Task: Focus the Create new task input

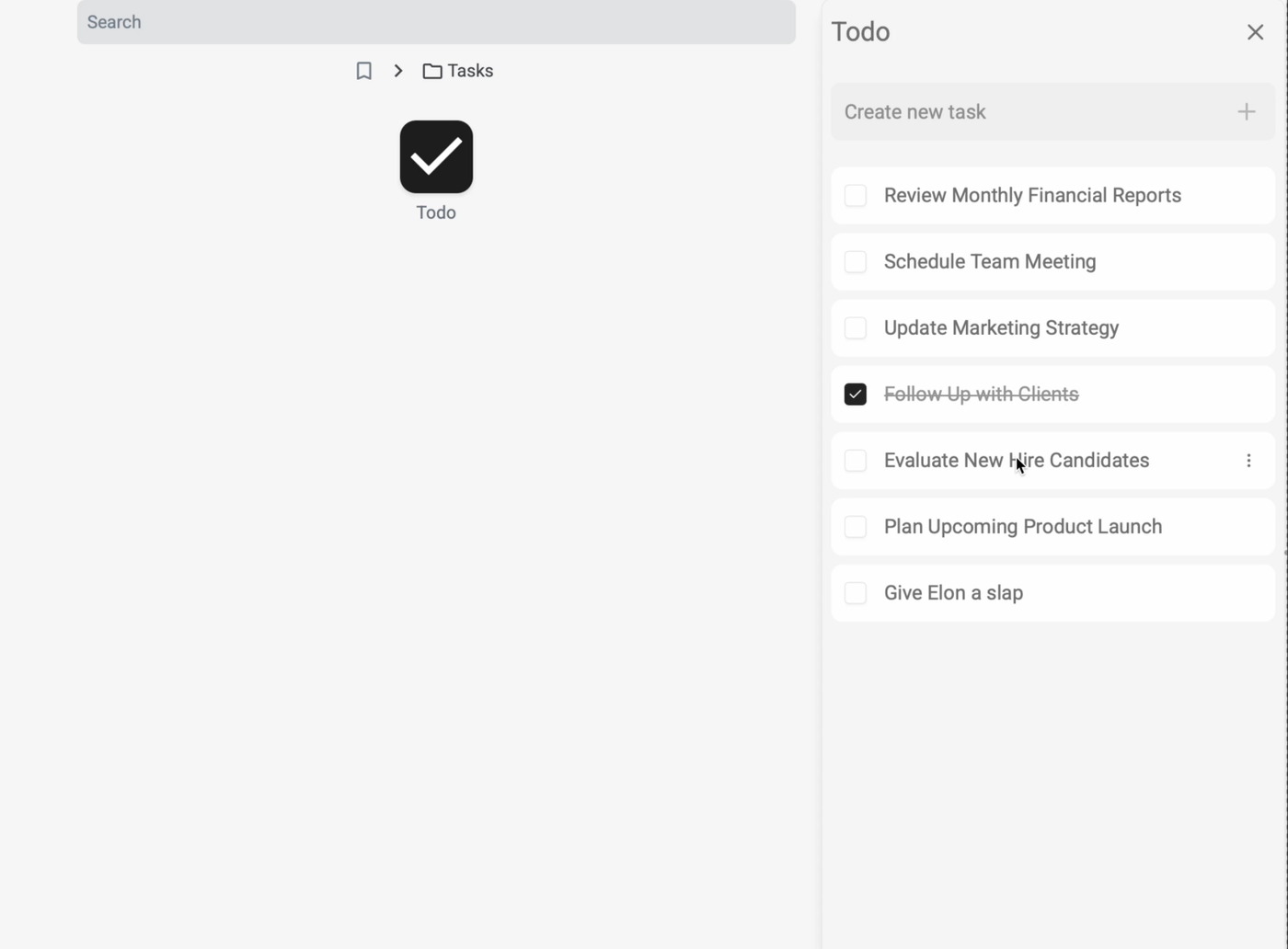Action: 1030,112
